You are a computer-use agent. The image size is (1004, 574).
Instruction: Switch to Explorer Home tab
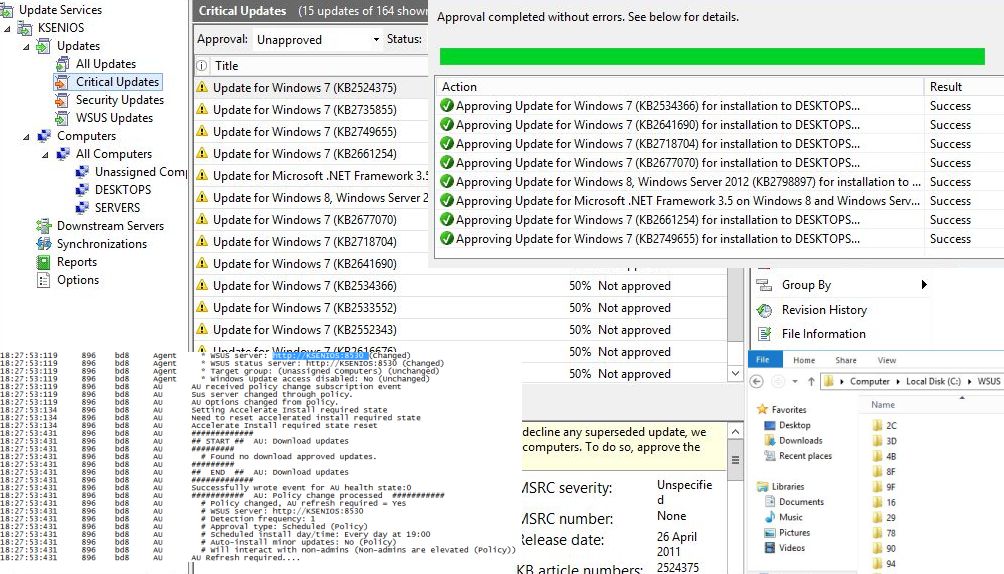click(x=804, y=360)
